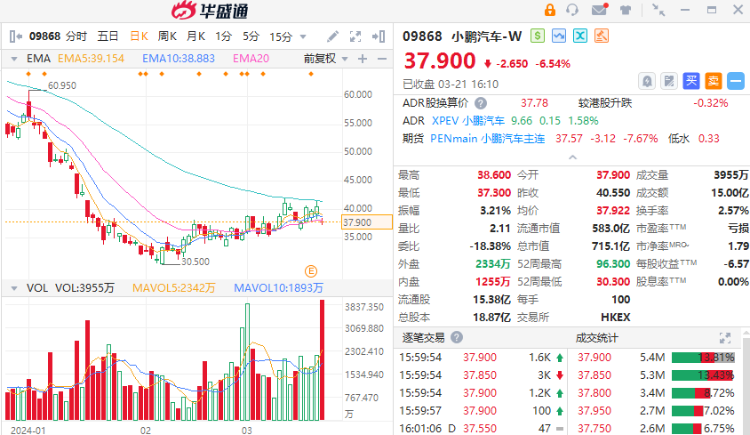Click the help icon next to 逐笔交易
The image size is (750, 435).
click(x=457, y=337)
